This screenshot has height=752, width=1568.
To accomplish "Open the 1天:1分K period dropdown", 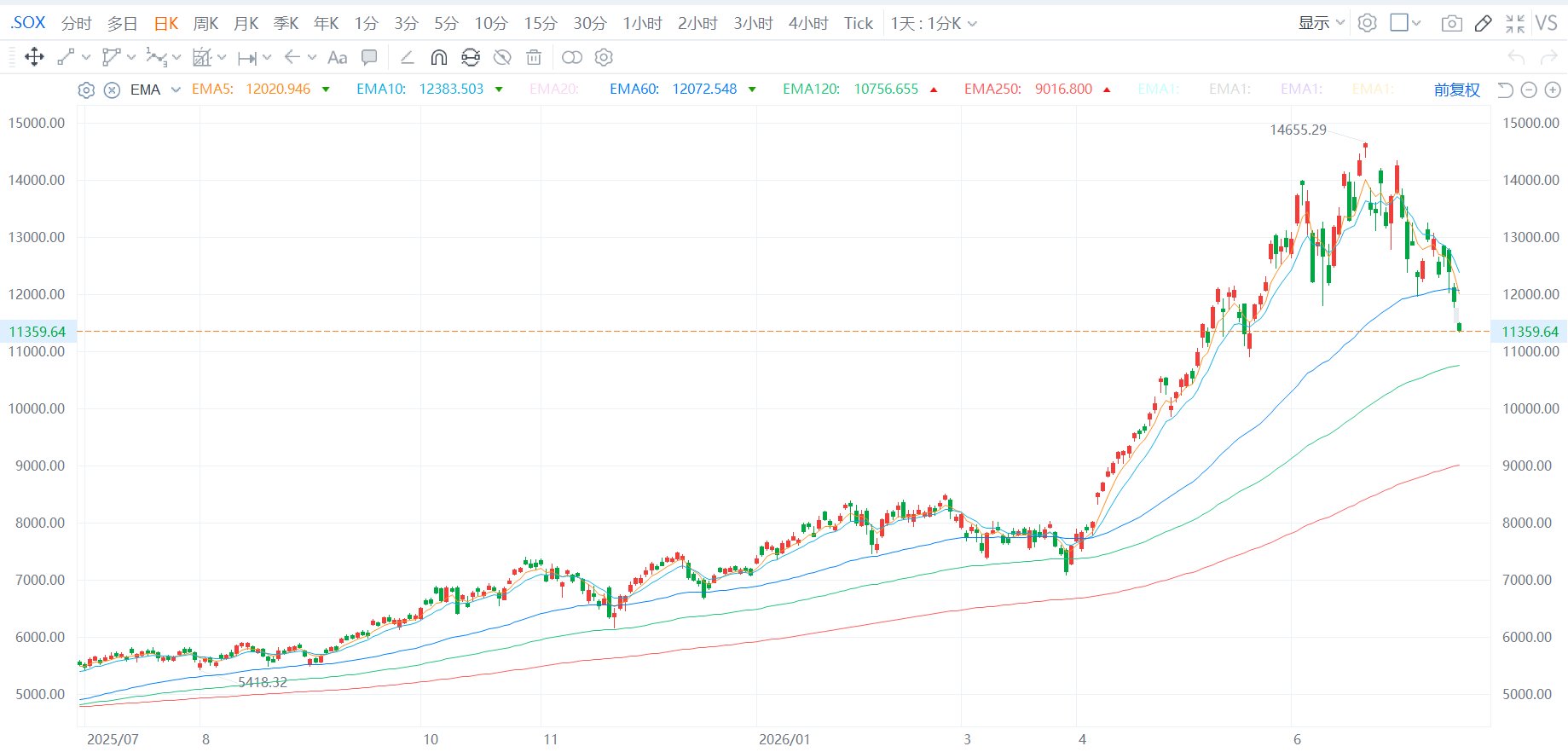I will (x=934, y=24).
